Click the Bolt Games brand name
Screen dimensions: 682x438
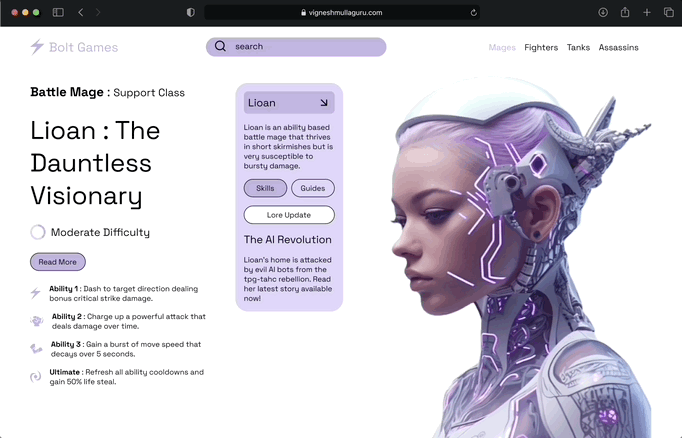click(x=84, y=47)
